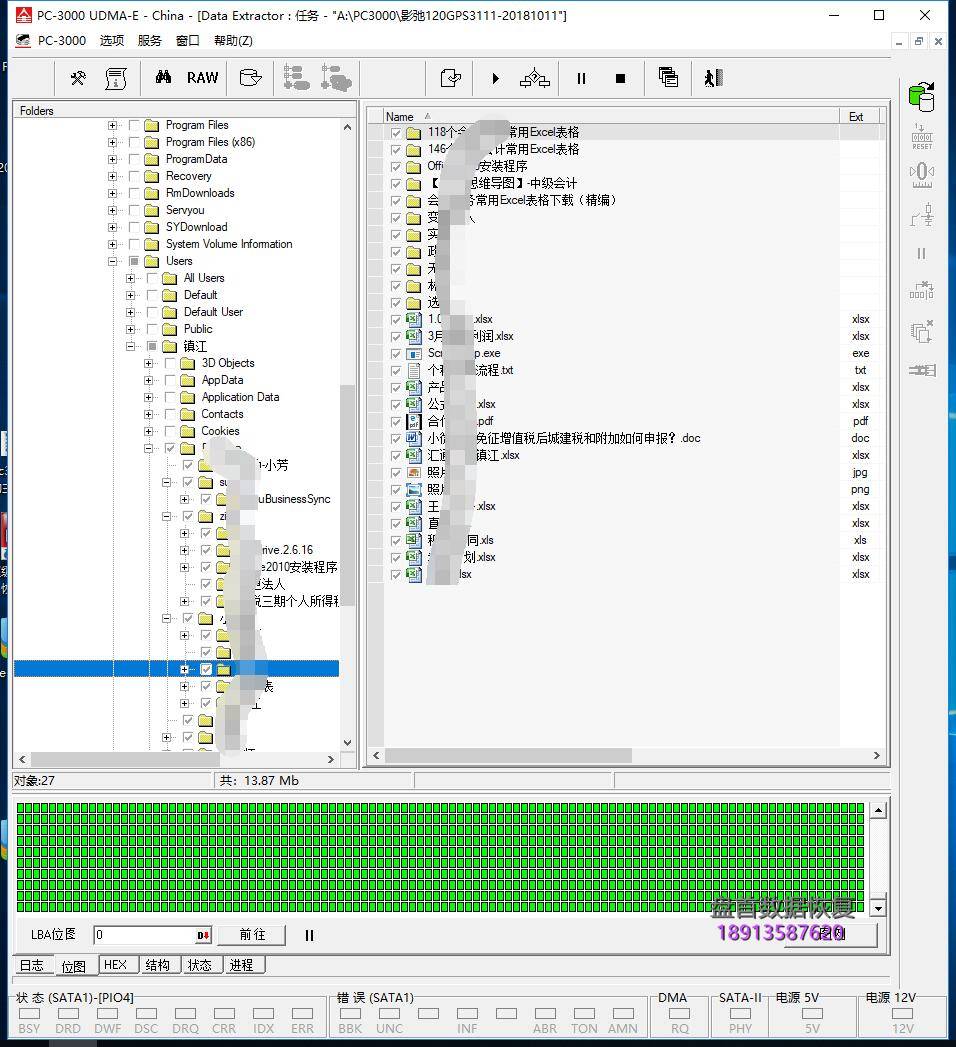This screenshot has height=1047, width=956.
Task: Uncheck the .pdf file checkbox
Action: (396, 421)
